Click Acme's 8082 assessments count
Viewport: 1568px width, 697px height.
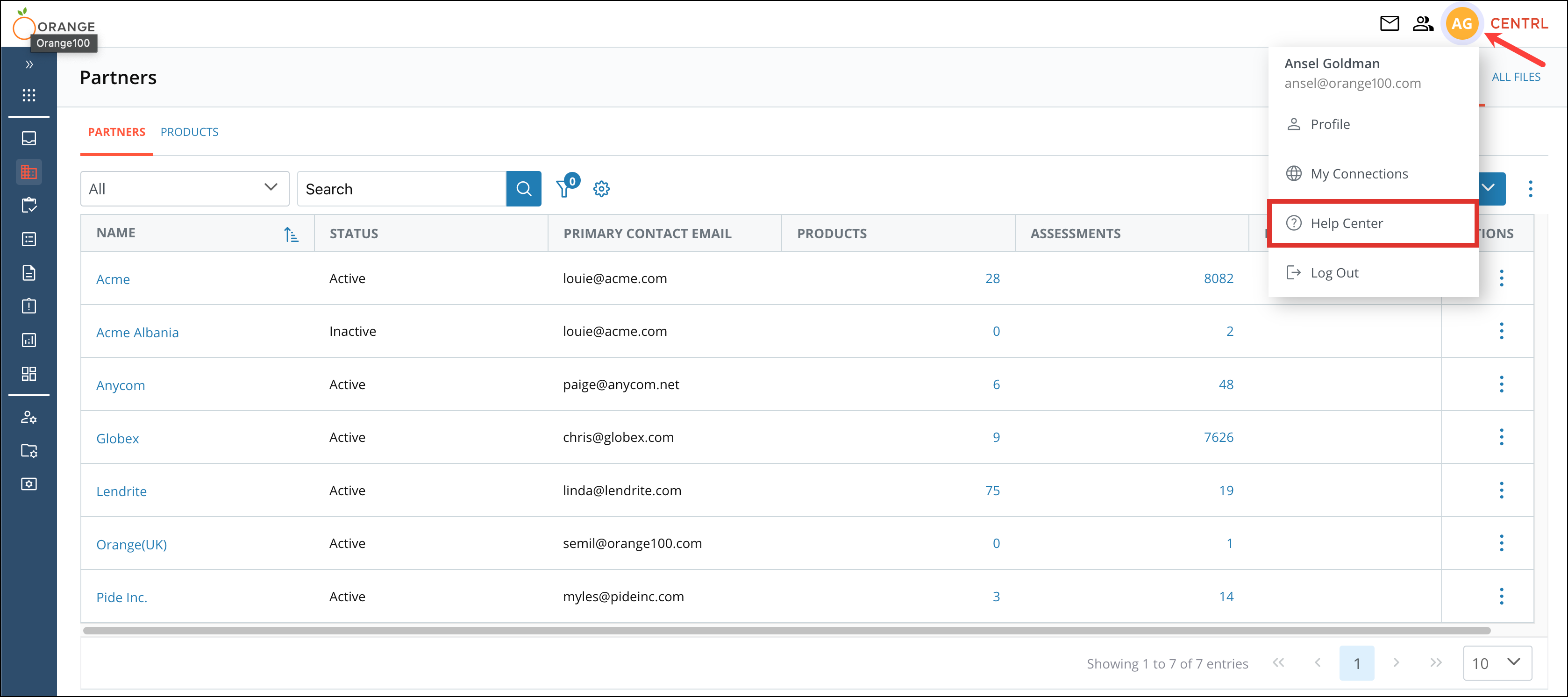point(1218,278)
